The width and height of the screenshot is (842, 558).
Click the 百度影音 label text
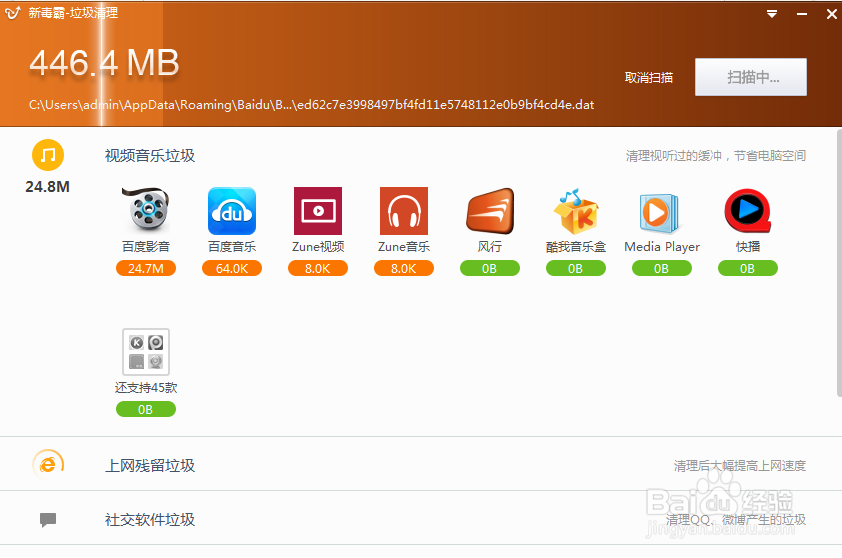coord(146,247)
